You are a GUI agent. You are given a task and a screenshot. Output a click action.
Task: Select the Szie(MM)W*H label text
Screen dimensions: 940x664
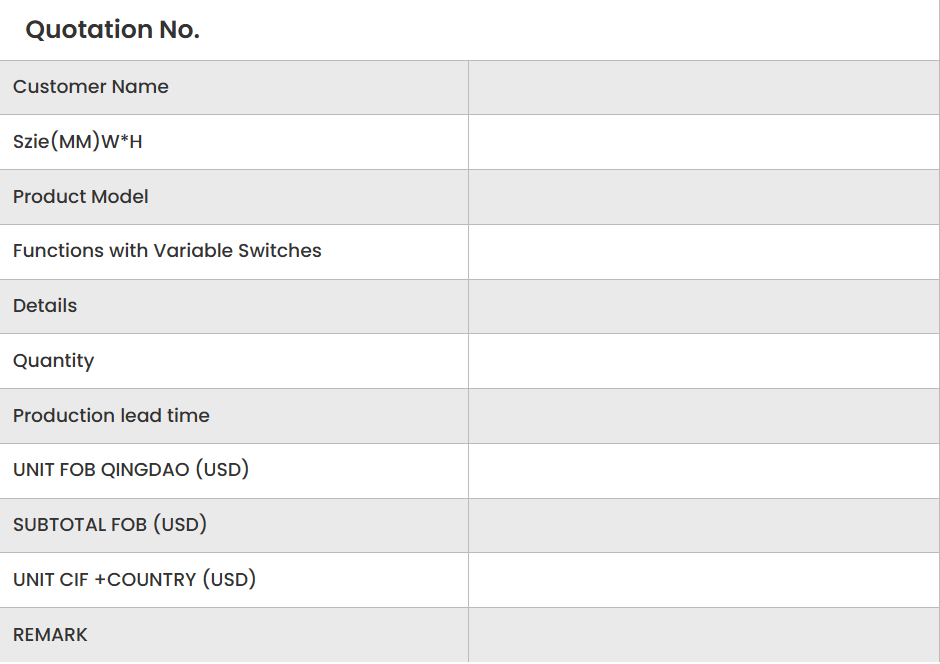(77, 142)
